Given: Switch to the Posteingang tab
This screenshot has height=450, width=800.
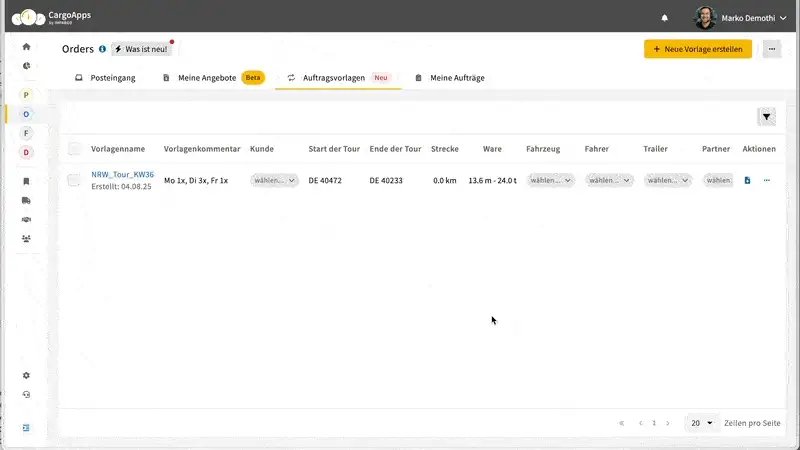Looking at the screenshot, I should point(106,78).
